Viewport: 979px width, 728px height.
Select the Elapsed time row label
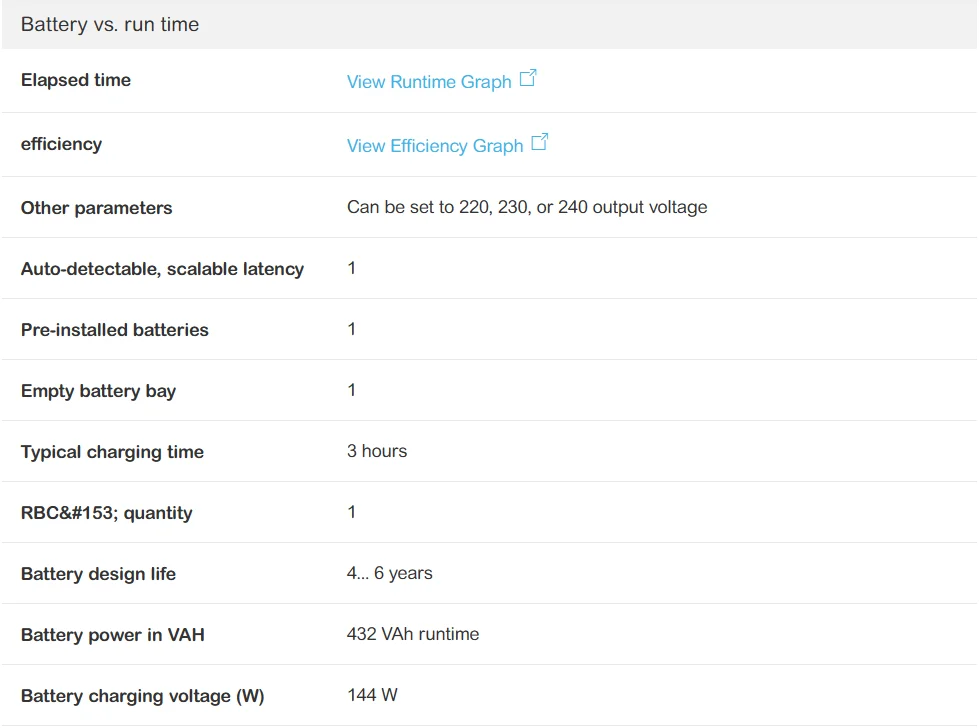coord(76,80)
